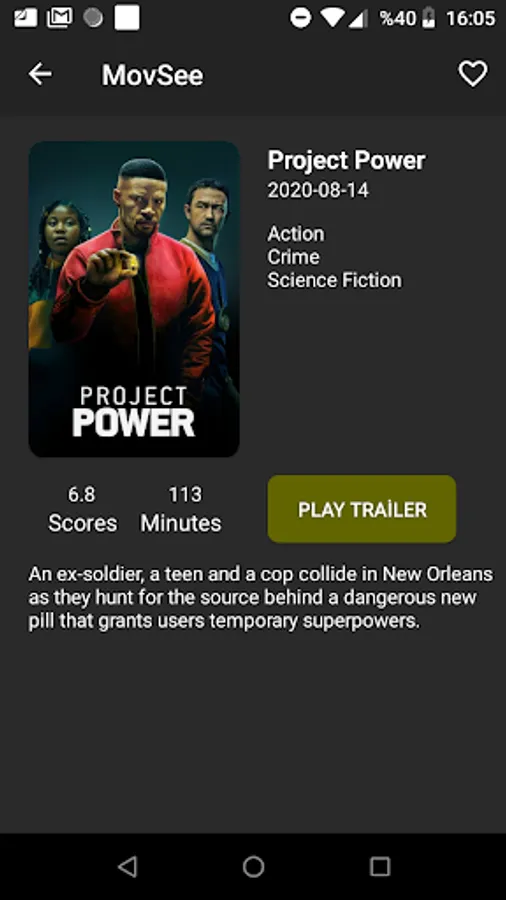Tap the battery icon in the status bar
The image size is (506, 900).
(x=429, y=18)
